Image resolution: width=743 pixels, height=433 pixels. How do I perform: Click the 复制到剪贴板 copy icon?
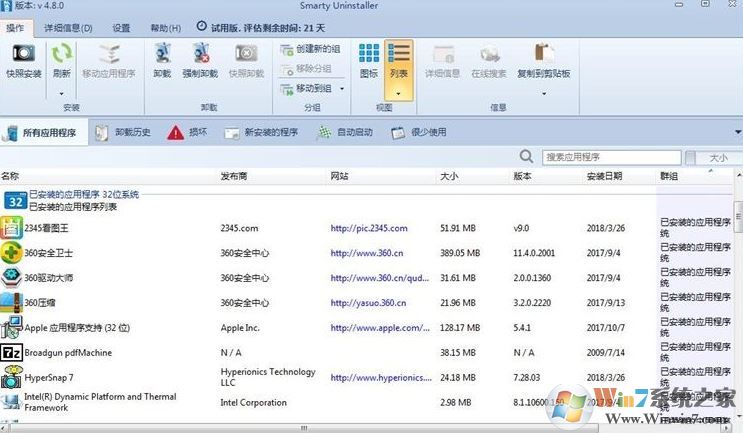coord(544,53)
